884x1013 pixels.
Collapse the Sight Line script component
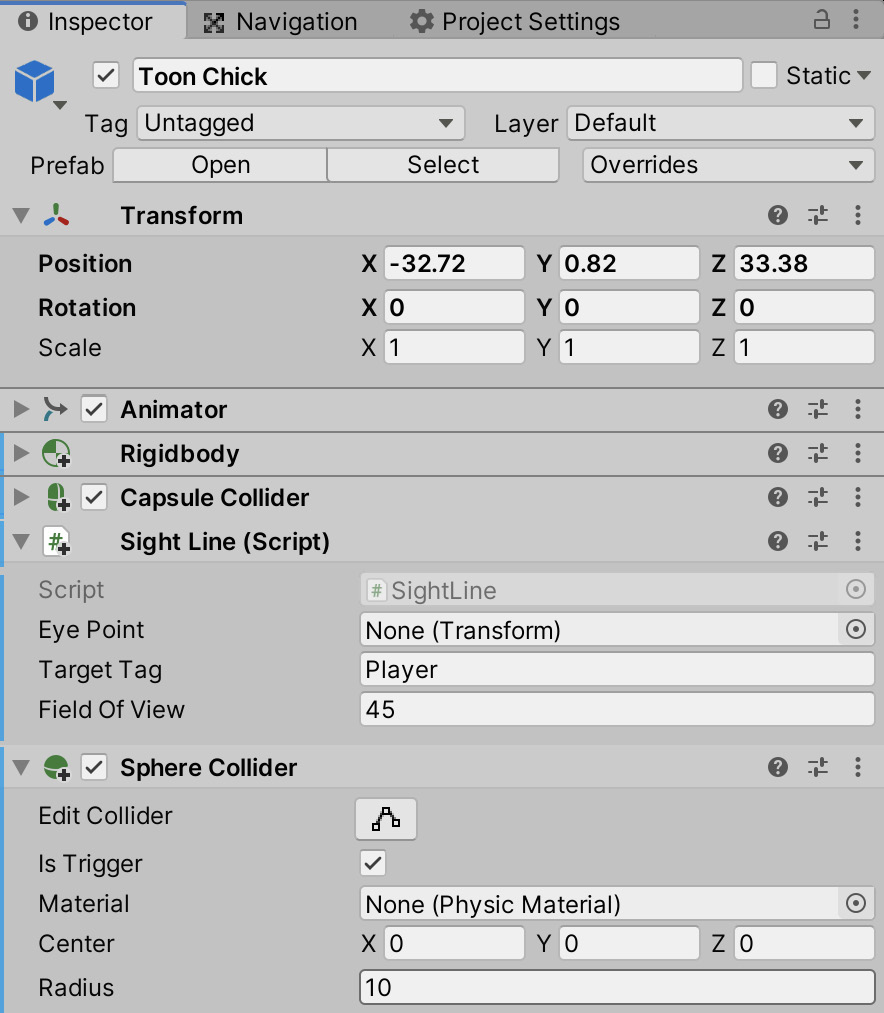click(x=20, y=541)
